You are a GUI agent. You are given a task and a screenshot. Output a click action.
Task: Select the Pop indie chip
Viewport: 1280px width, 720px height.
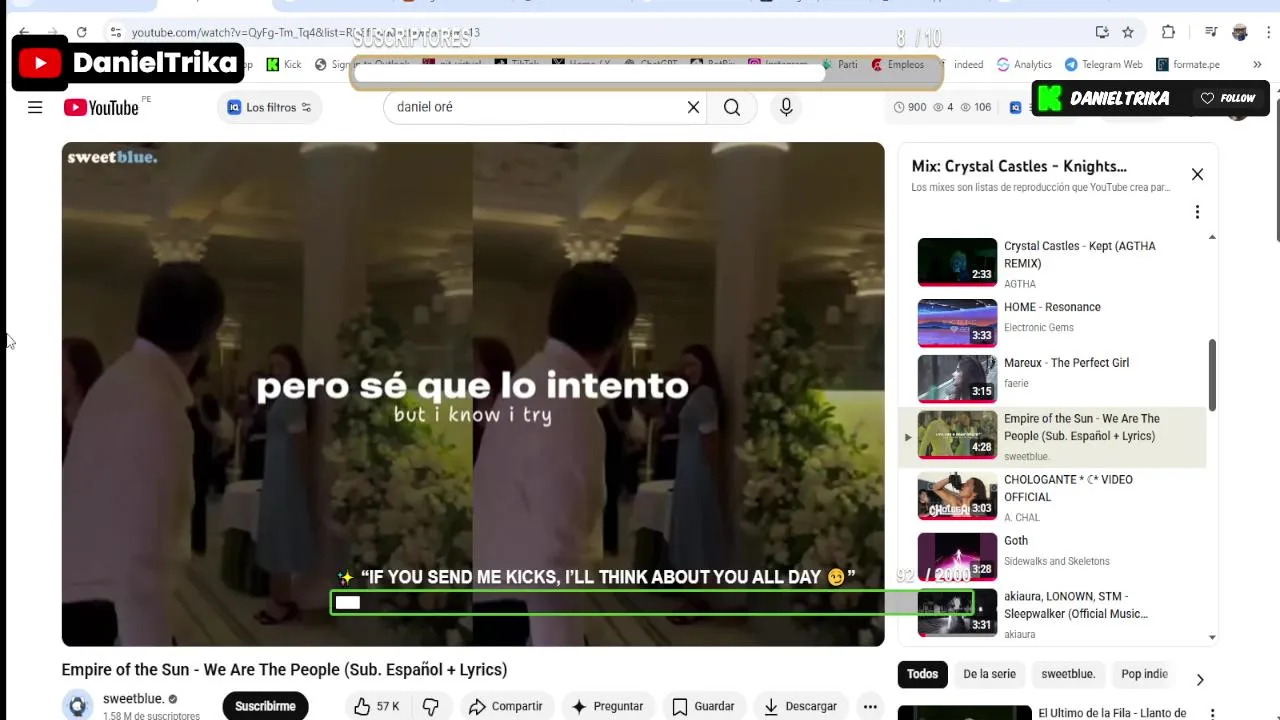point(1144,674)
